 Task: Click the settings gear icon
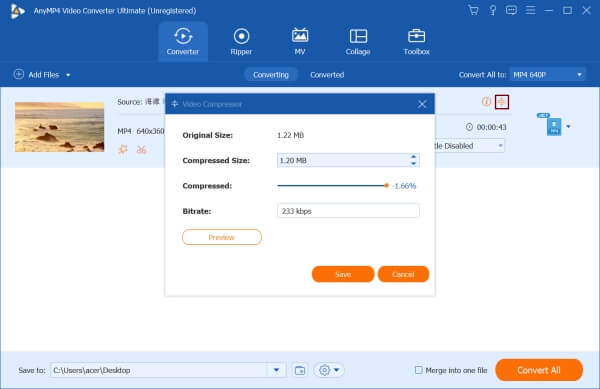[x=324, y=370]
